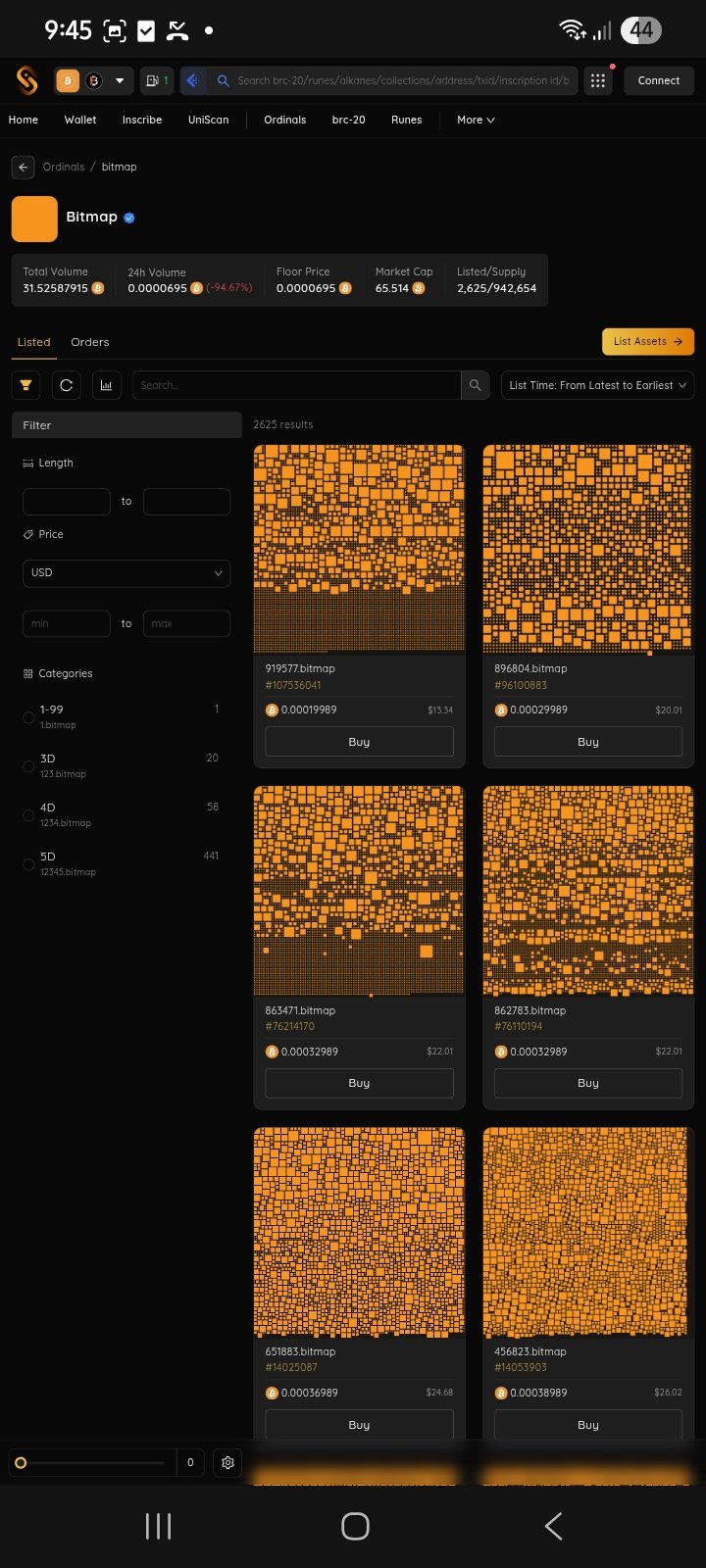Click the blue verified badge next to Bitmap
This screenshot has height=1568, width=706.
pos(129,218)
